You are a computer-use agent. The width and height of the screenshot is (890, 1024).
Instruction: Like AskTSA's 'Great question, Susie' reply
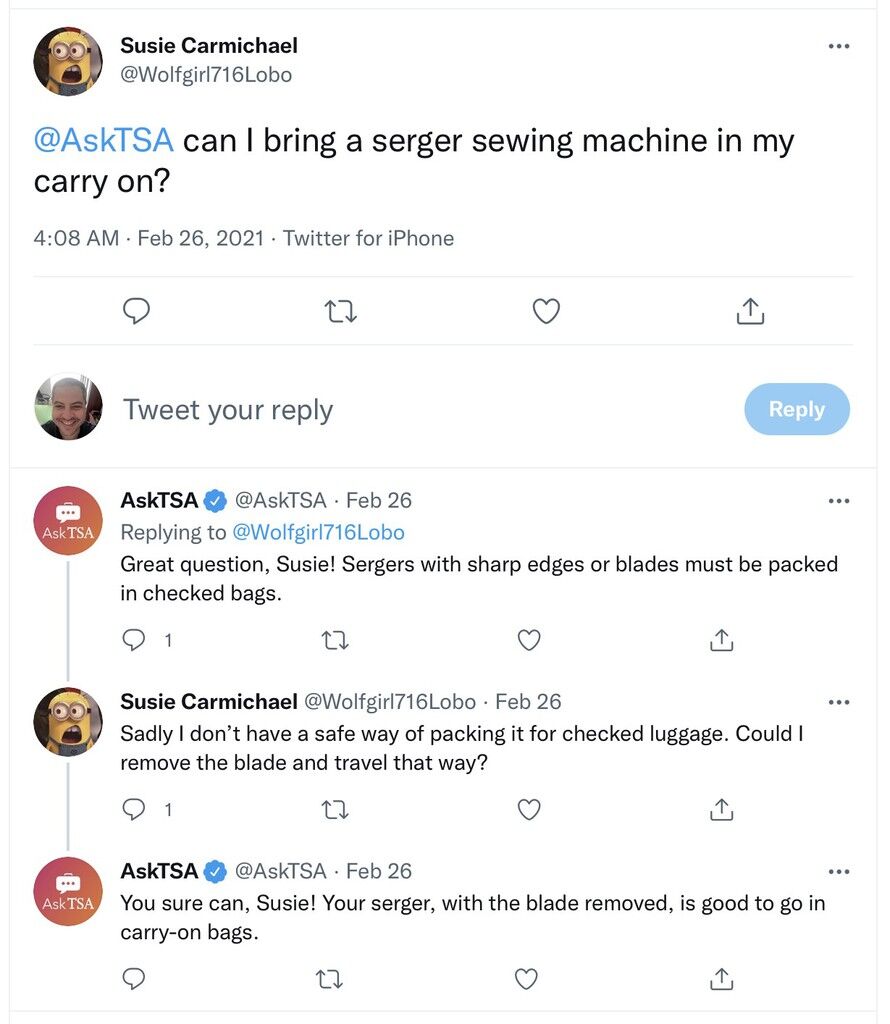(x=529, y=640)
